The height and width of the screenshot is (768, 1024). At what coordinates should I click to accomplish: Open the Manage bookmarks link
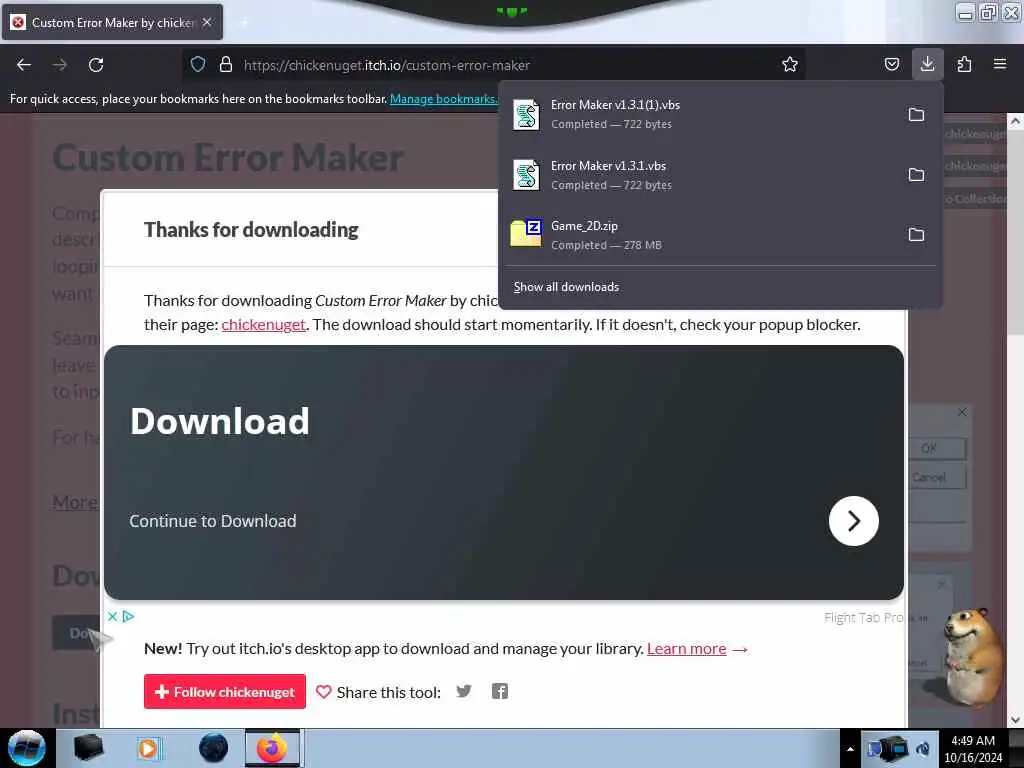coord(443,99)
